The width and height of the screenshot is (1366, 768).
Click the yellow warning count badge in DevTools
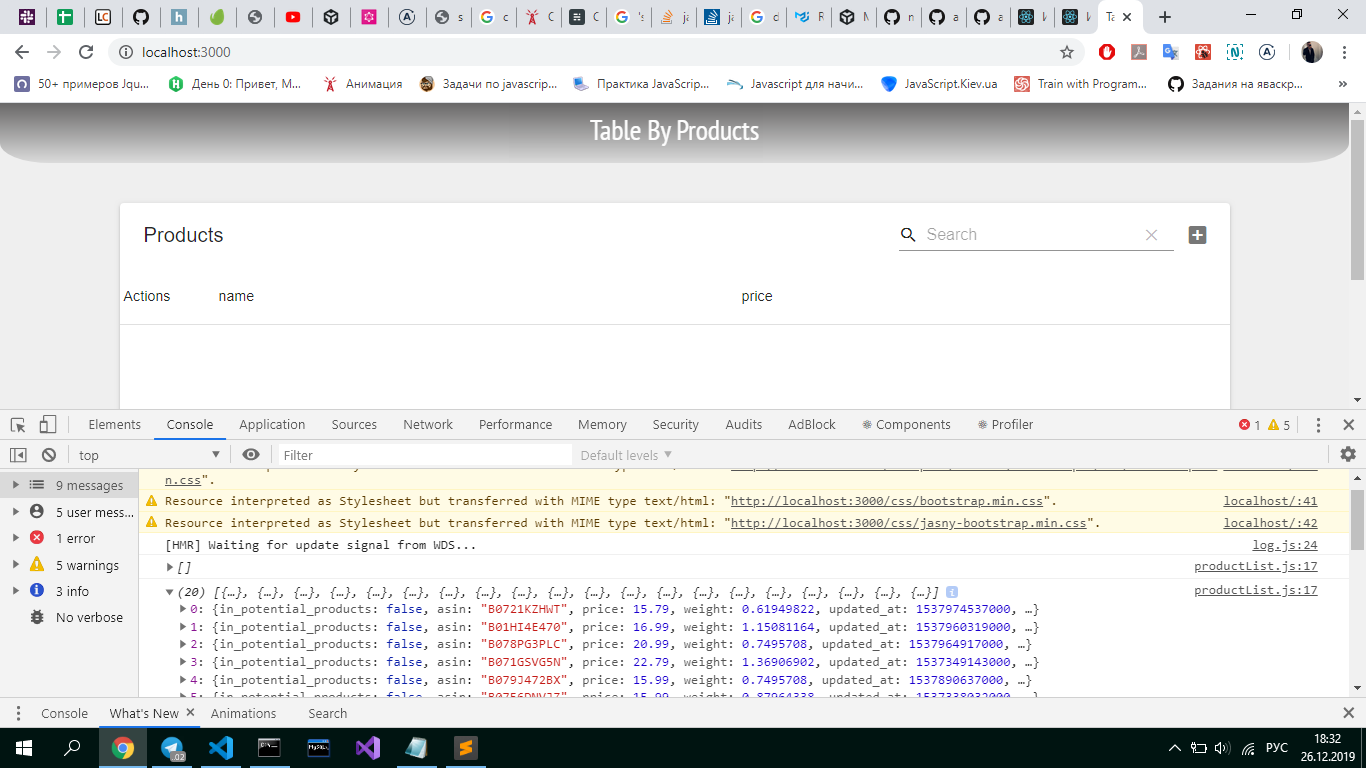(1279, 425)
